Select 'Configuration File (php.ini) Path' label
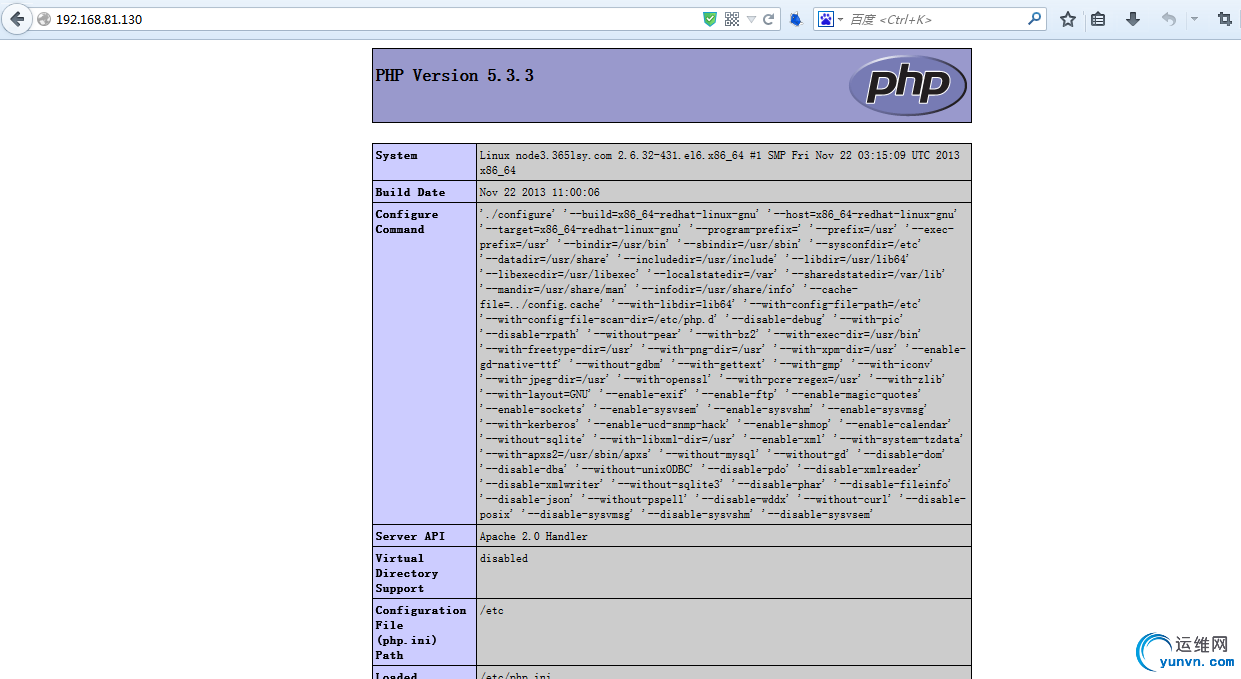The image size is (1241, 679). [x=421, y=632]
